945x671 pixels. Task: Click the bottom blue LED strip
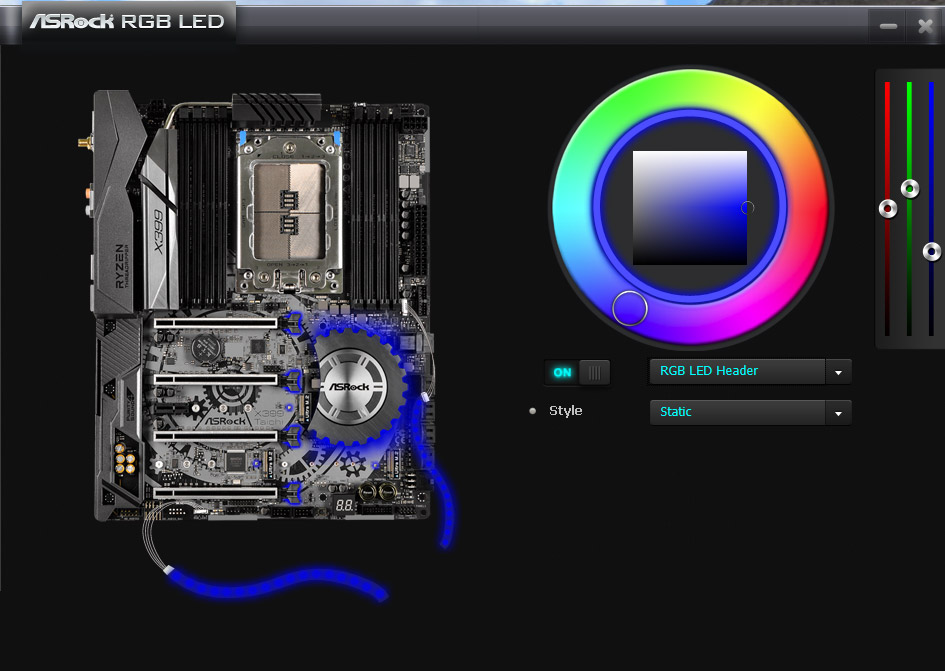click(277, 583)
